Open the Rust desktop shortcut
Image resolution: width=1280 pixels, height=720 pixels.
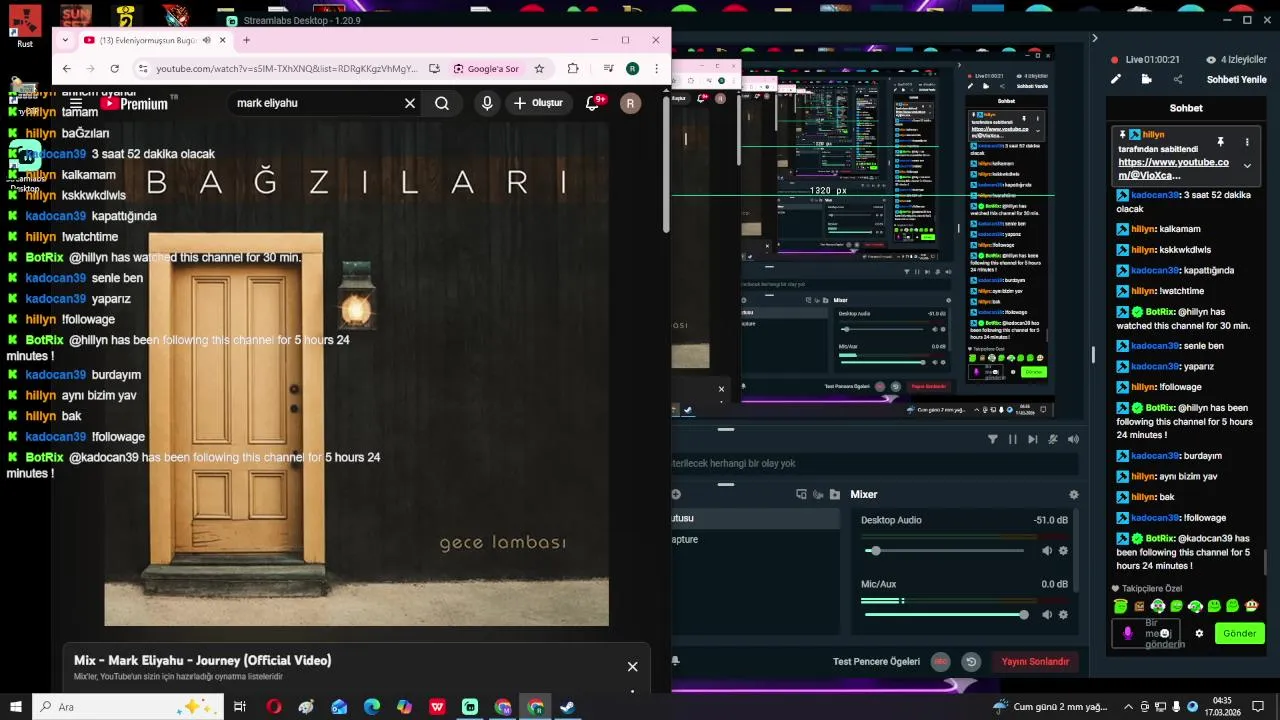point(25,25)
